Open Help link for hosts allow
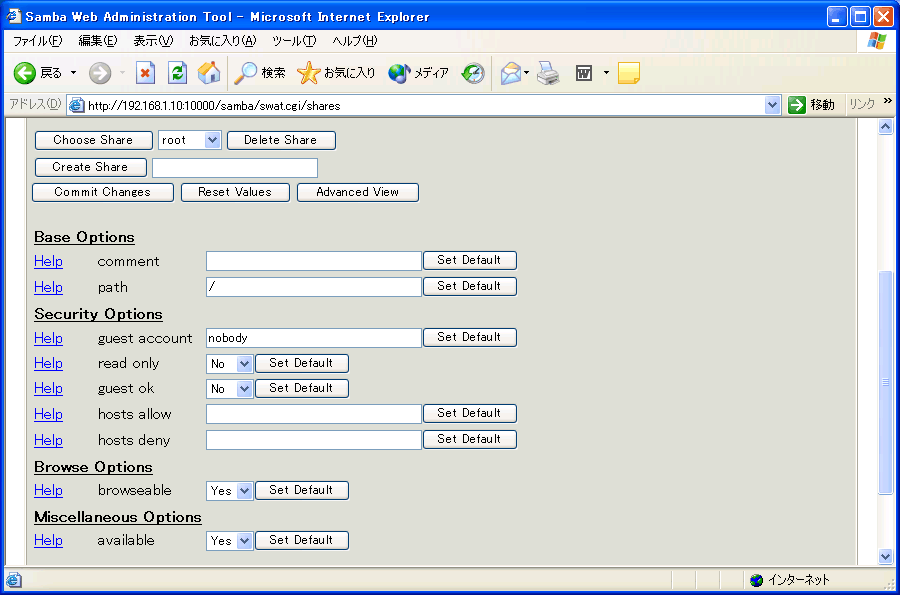900x595 pixels. [x=48, y=414]
